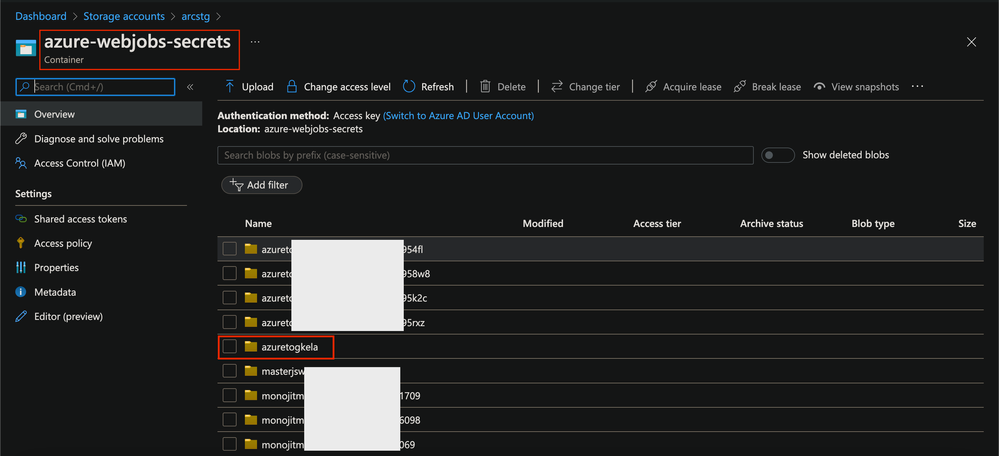Click Switch to Azure AD User Account
The width and height of the screenshot is (999, 456).
[x=459, y=116]
